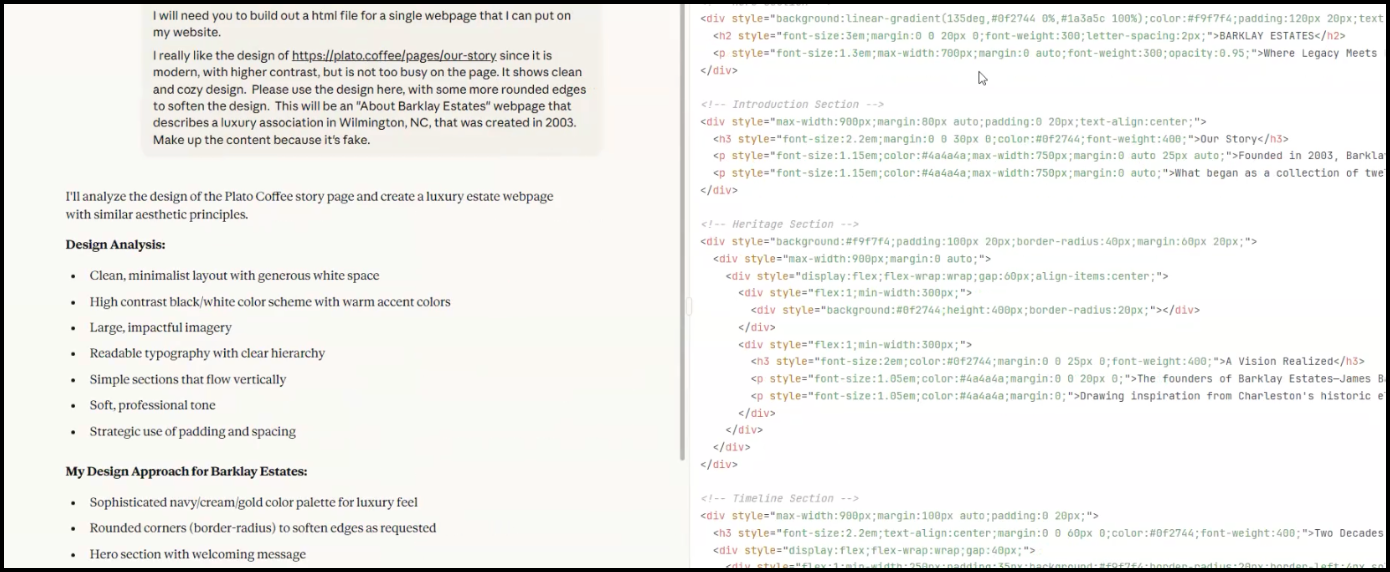Viewport: 1390px width, 572px height.
Task: Click 'Sophisticated navy/cream/gold color palette' bullet
Action: coord(254,503)
